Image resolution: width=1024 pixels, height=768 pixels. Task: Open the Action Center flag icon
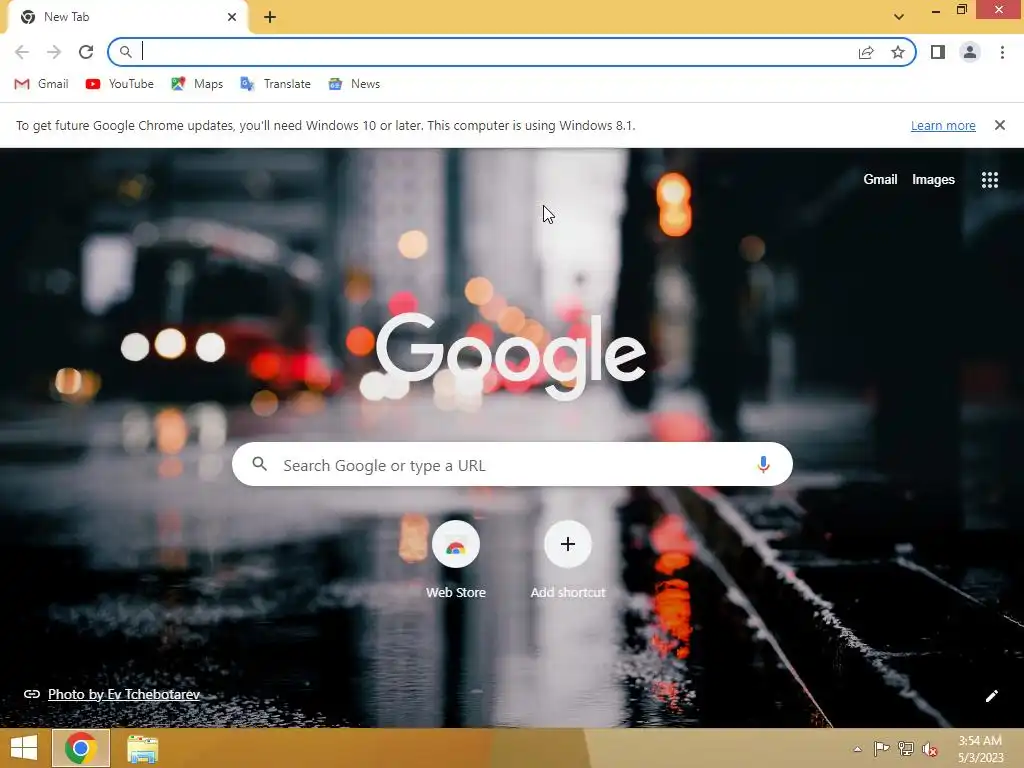pyautogui.click(x=881, y=749)
